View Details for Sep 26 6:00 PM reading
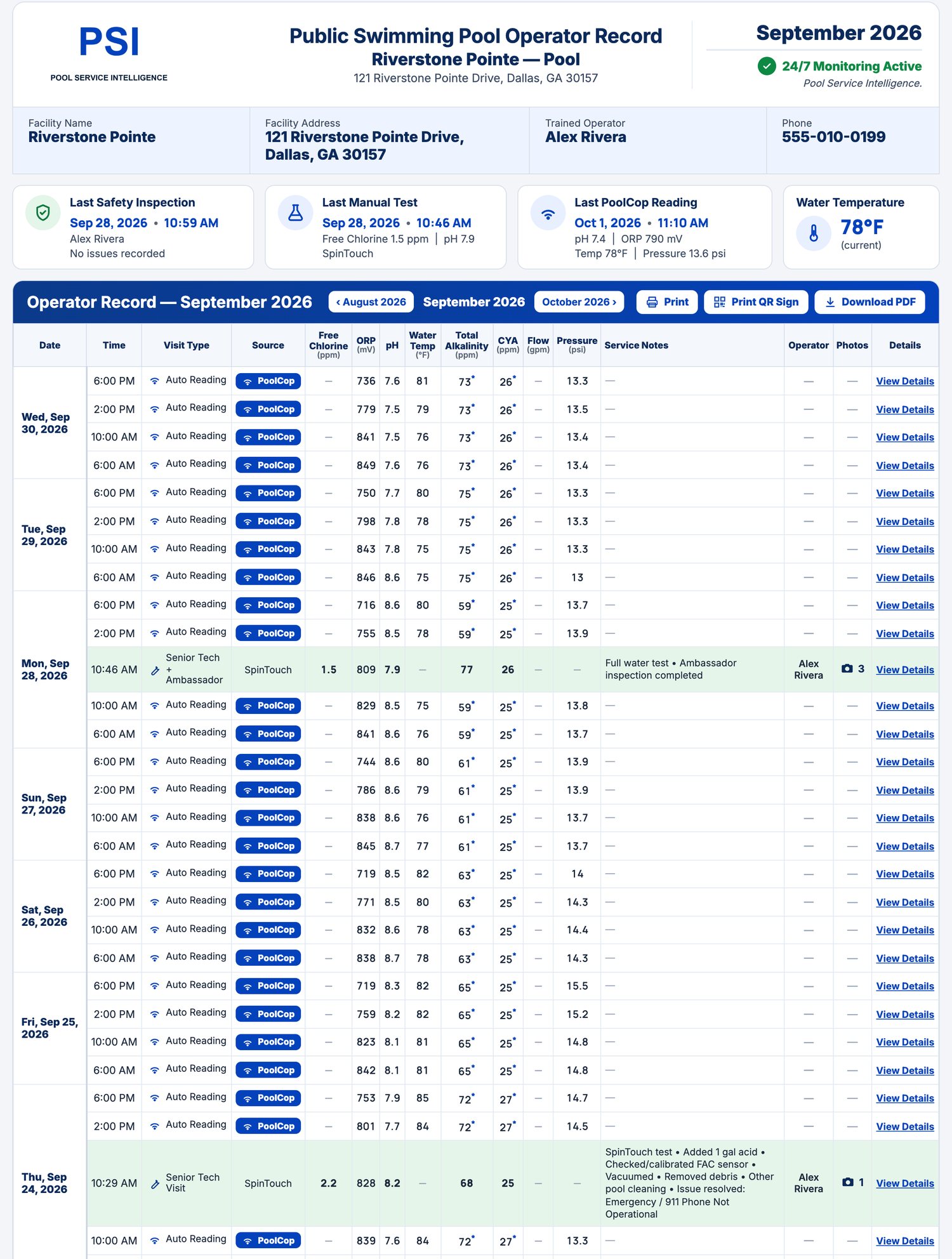Image resolution: width=952 pixels, height=1259 pixels. pyautogui.click(x=905, y=874)
